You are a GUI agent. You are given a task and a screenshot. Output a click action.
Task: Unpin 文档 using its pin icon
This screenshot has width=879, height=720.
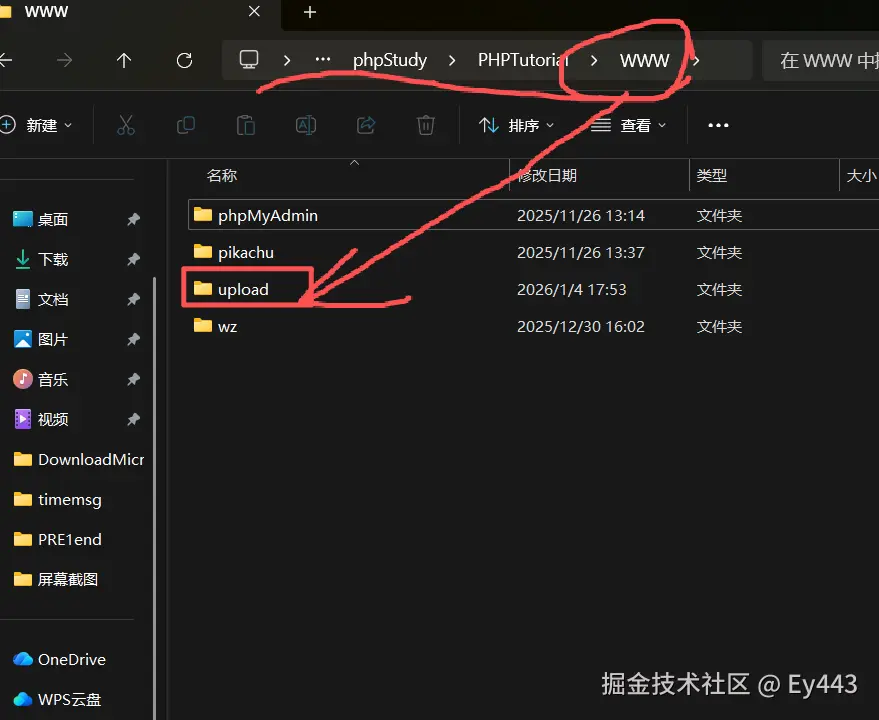[133, 299]
